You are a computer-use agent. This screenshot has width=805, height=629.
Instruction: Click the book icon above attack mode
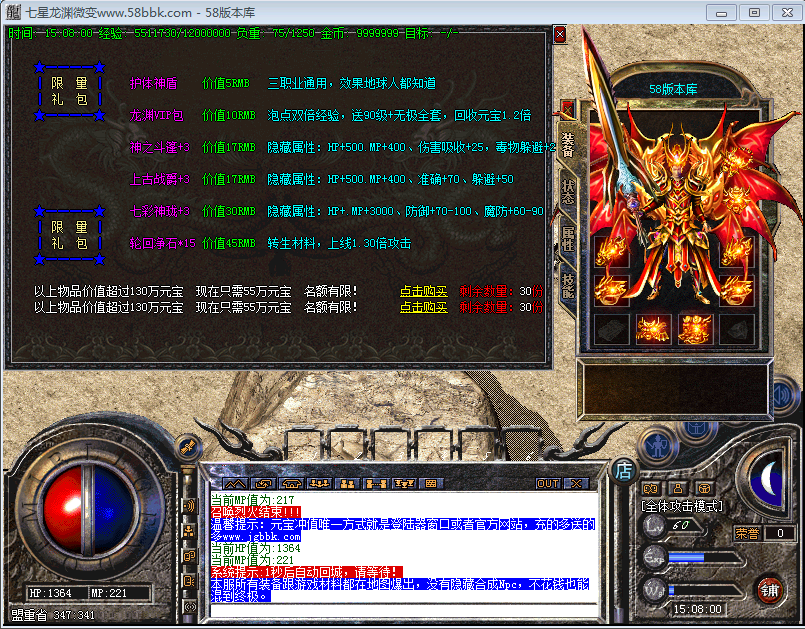(650, 488)
